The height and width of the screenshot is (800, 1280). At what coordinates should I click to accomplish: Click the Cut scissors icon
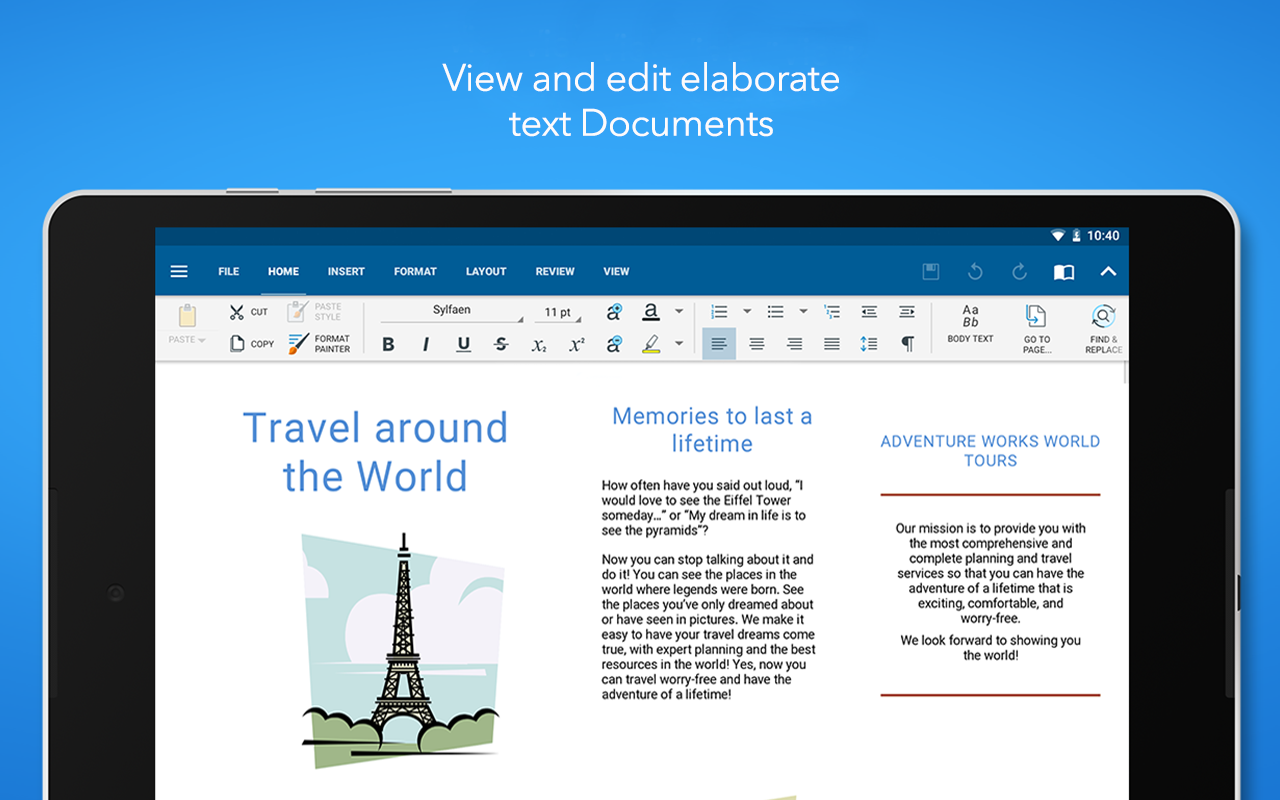click(x=237, y=312)
